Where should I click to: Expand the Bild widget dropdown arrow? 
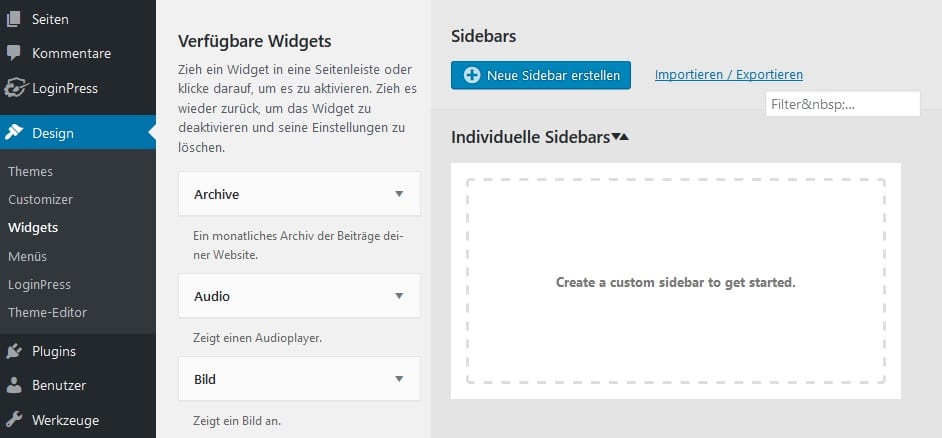(x=399, y=379)
